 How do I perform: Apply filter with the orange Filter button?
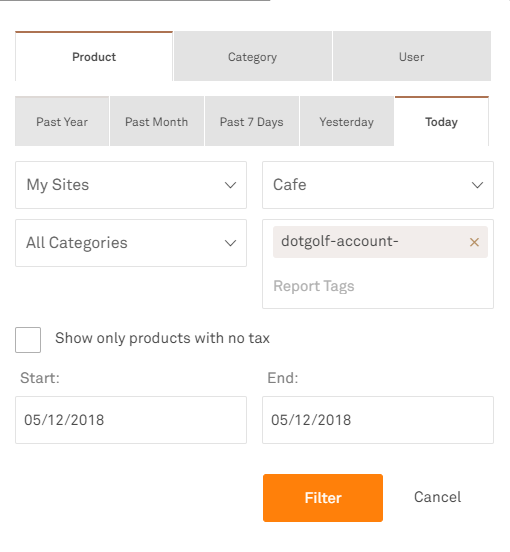[x=323, y=498]
